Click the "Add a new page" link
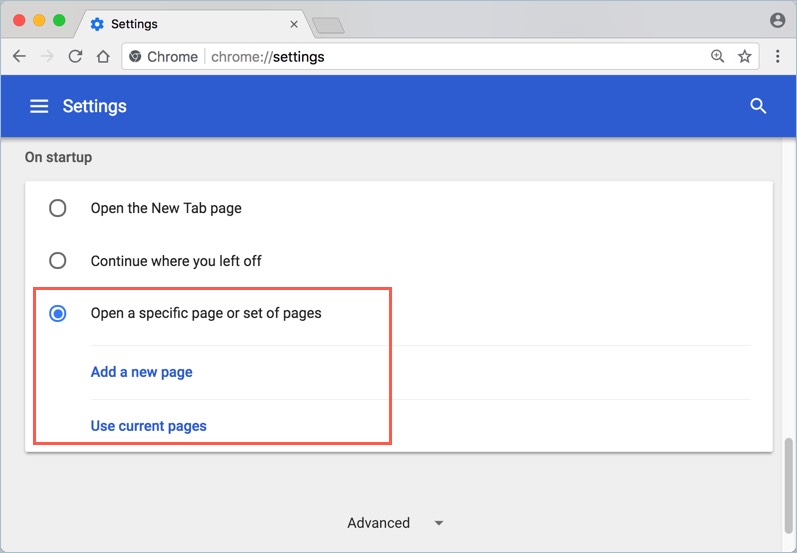Screen dimensions: 797x553 [141, 372]
